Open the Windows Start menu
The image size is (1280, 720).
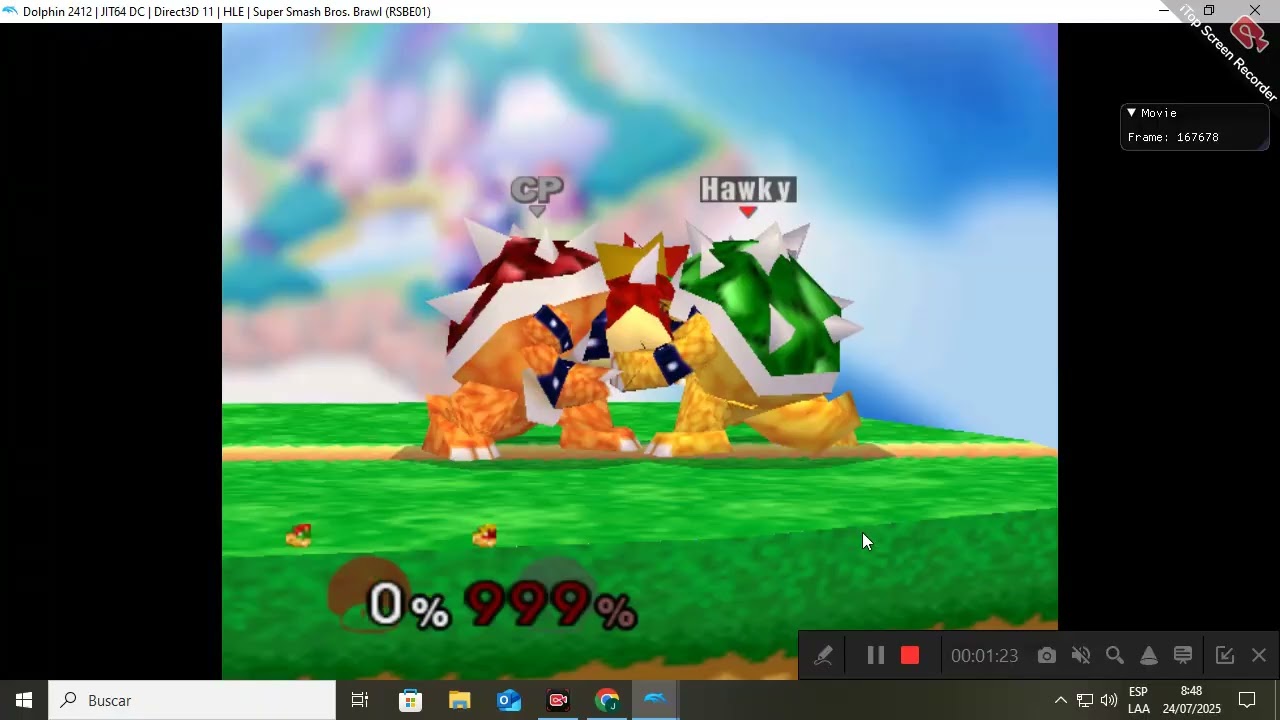[x=24, y=700]
